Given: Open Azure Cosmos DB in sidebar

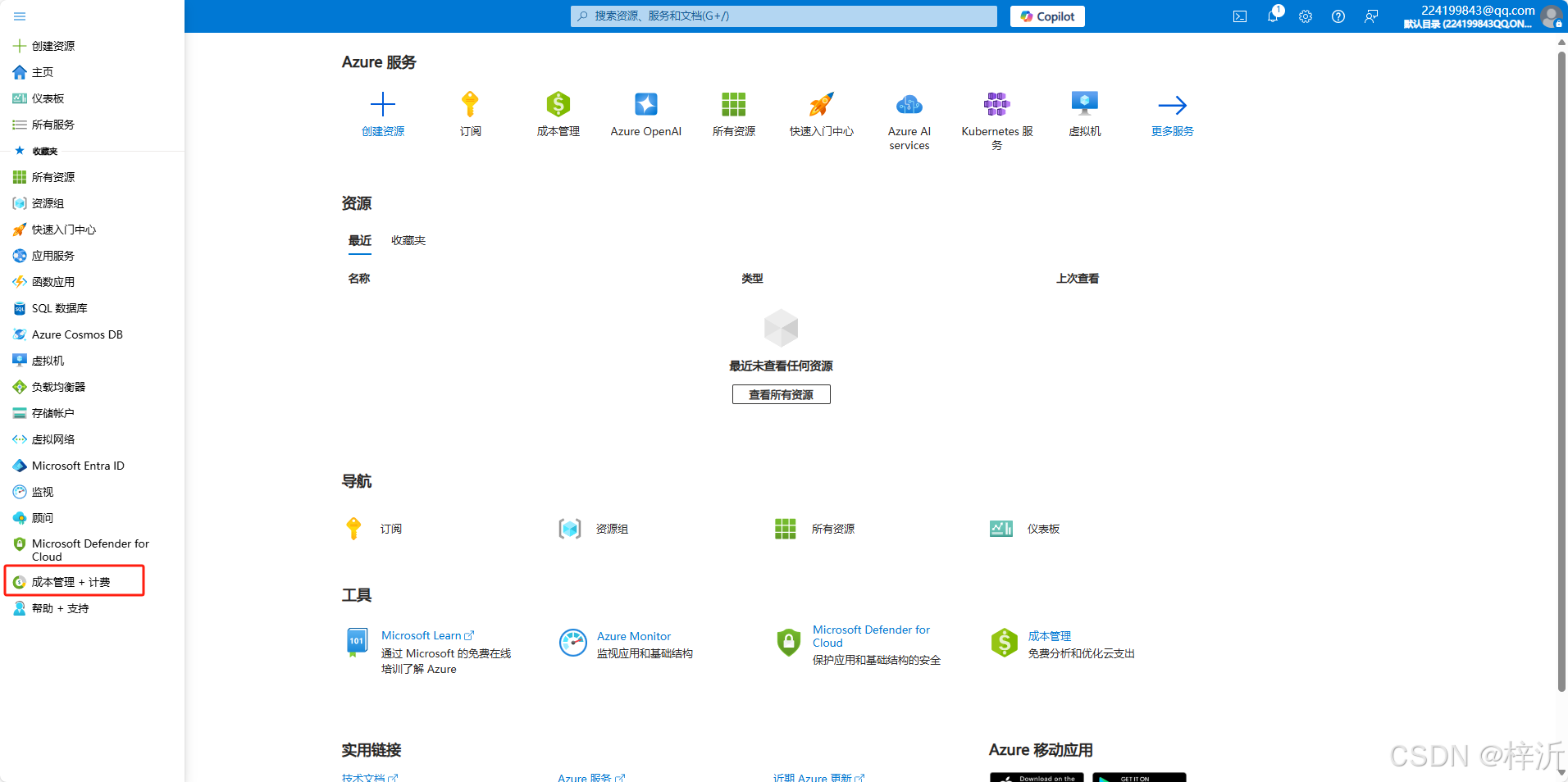Looking at the screenshot, I should (x=77, y=334).
